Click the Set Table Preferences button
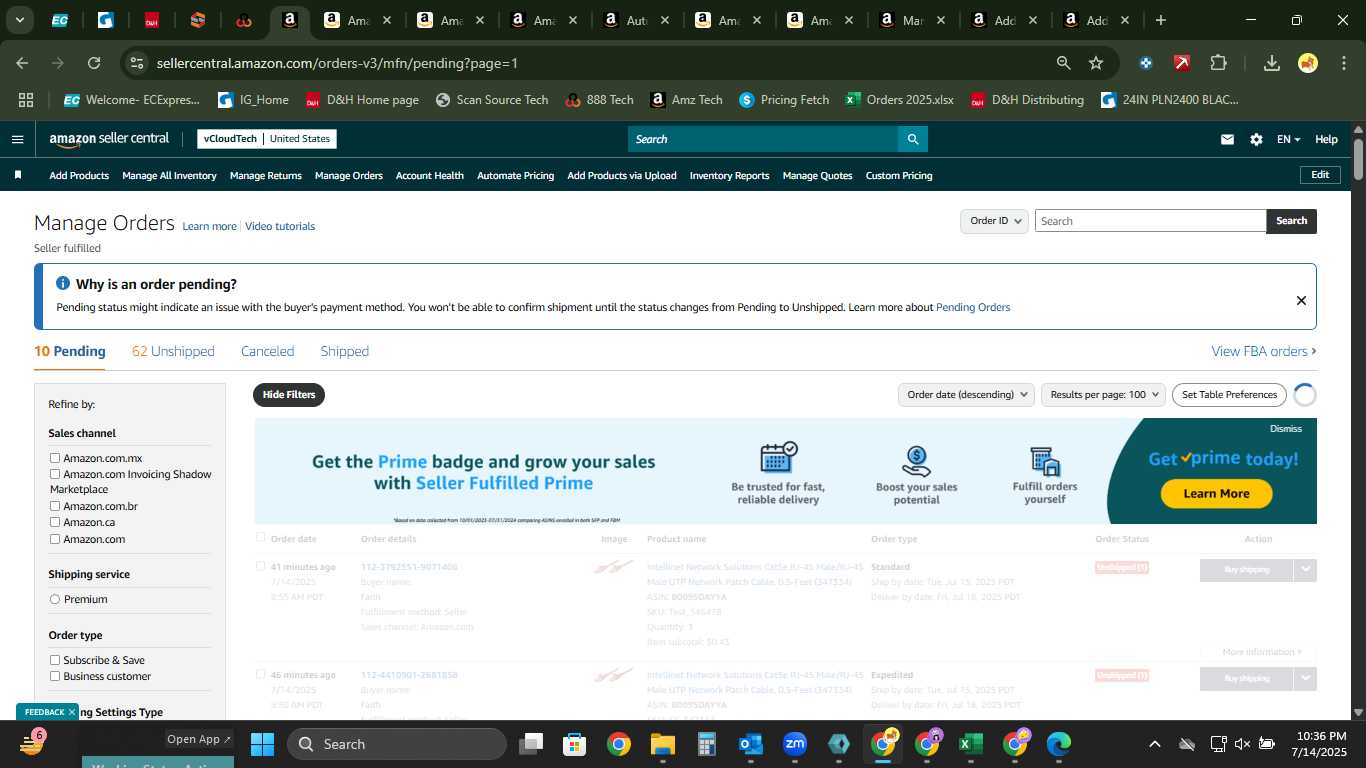Viewport: 1366px width, 768px height. (x=1229, y=395)
